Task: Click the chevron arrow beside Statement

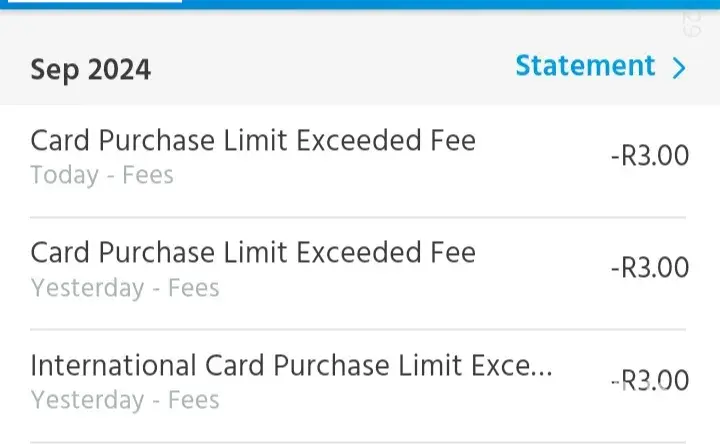Action: (x=680, y=68)
